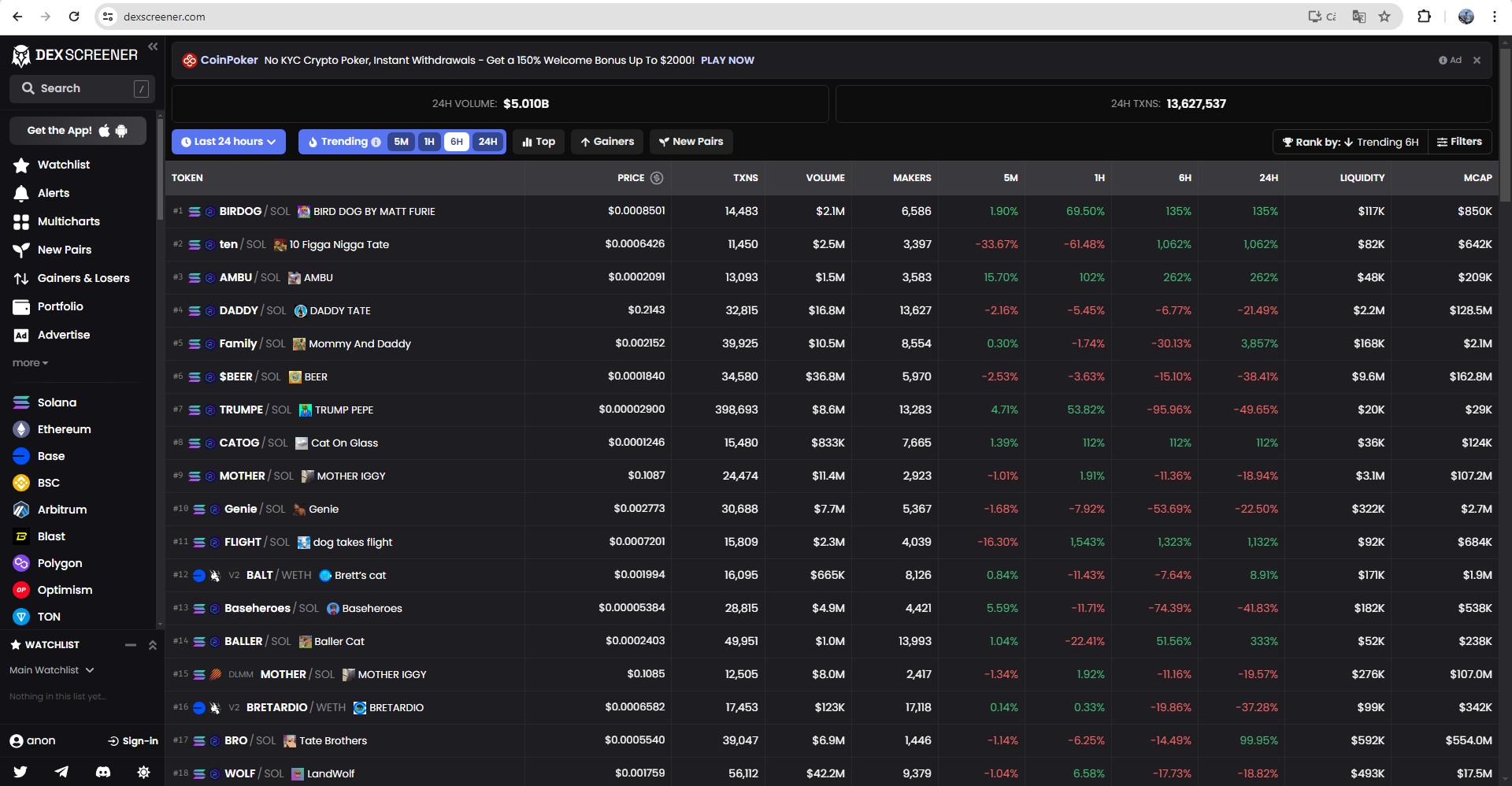Bookmark this page with star icon
Image resolution: width=1512 pixels, height=786 pixels.
click(1384, 17)
